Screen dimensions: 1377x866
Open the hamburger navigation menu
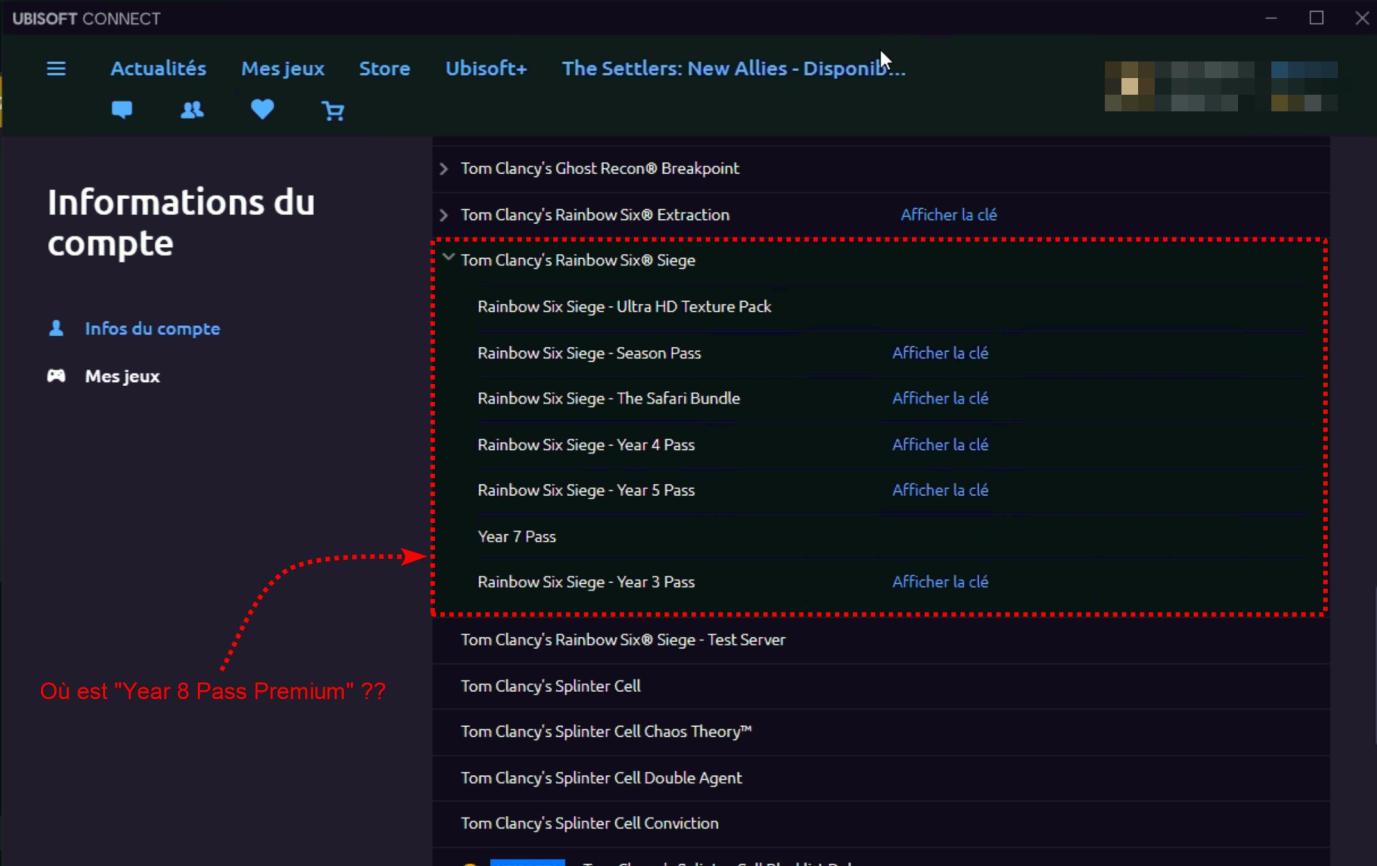[x=56, y=68]
